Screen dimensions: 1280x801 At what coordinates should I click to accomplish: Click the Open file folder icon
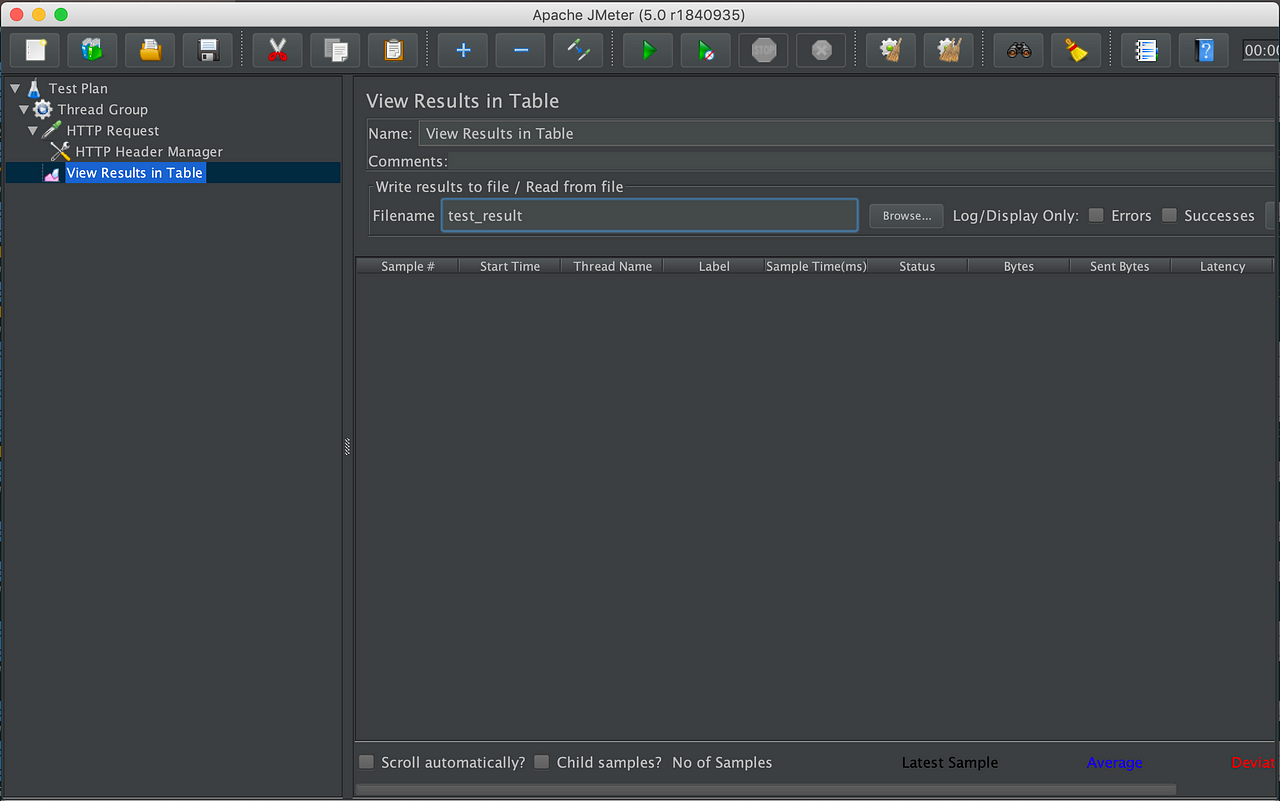click(150, 49)
